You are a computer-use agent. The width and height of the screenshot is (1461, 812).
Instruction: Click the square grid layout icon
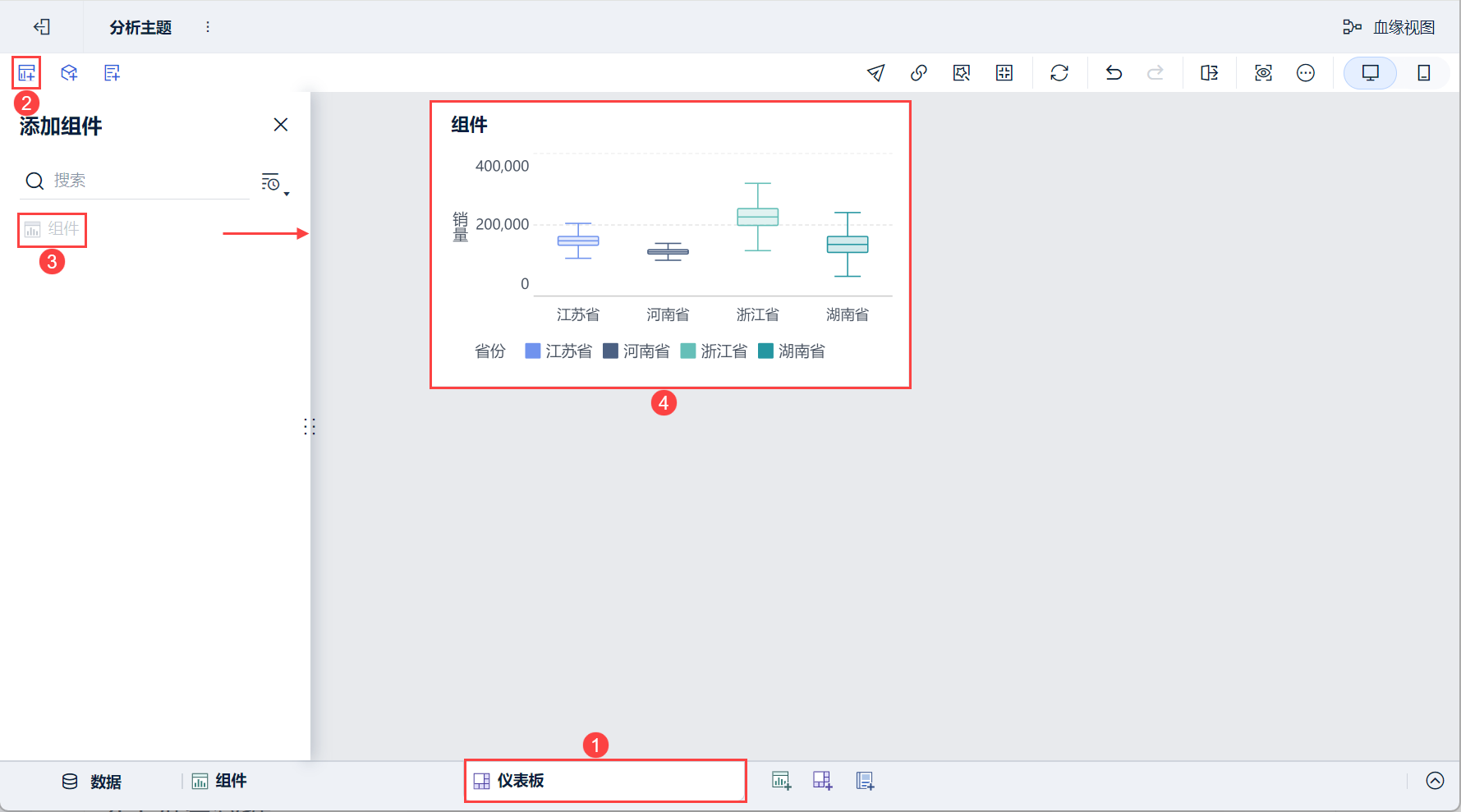coord(1004,73)
